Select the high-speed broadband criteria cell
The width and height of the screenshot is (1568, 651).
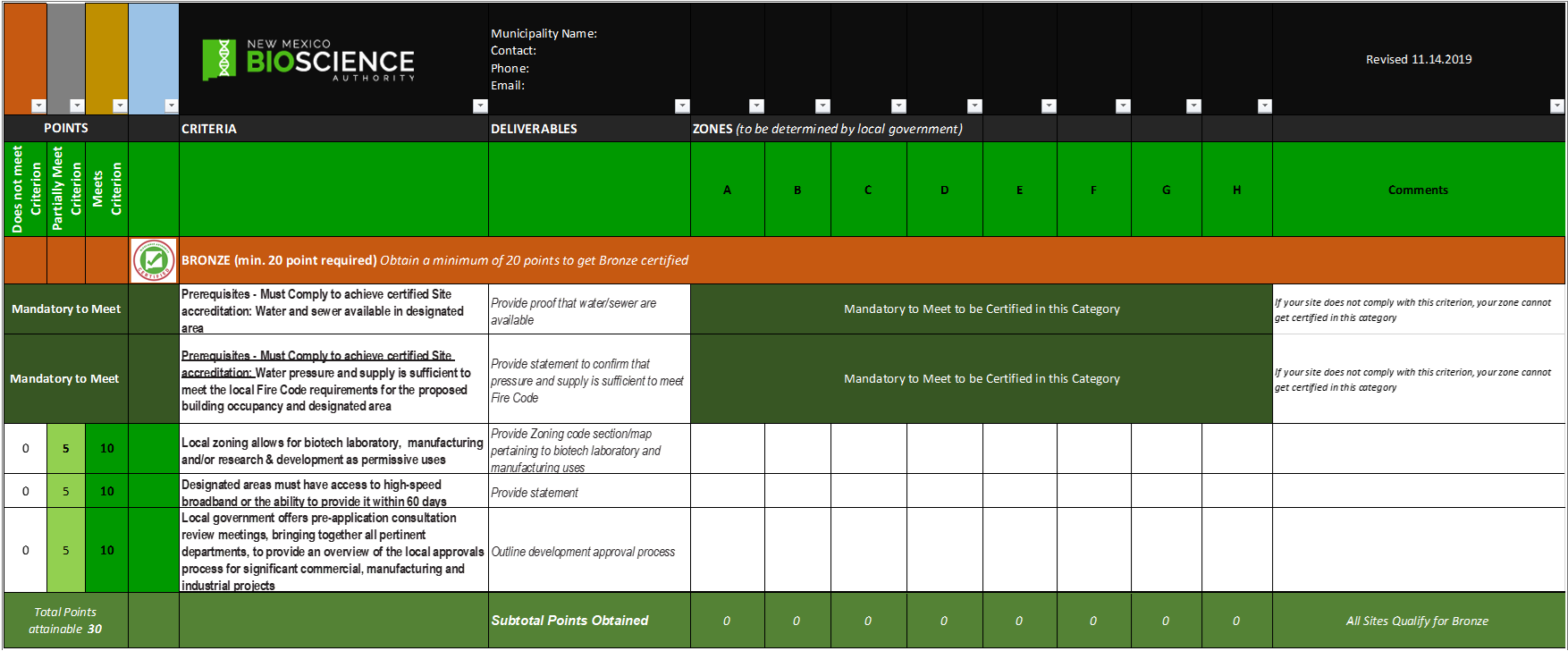pos(333,491)
